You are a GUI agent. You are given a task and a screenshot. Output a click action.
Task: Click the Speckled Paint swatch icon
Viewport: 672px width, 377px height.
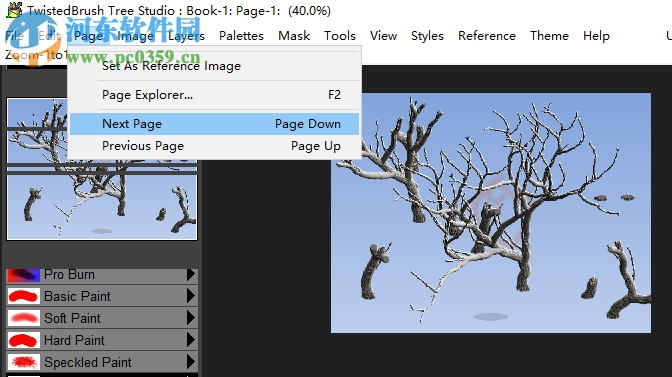pyautogui.click(x=24, y=362)
